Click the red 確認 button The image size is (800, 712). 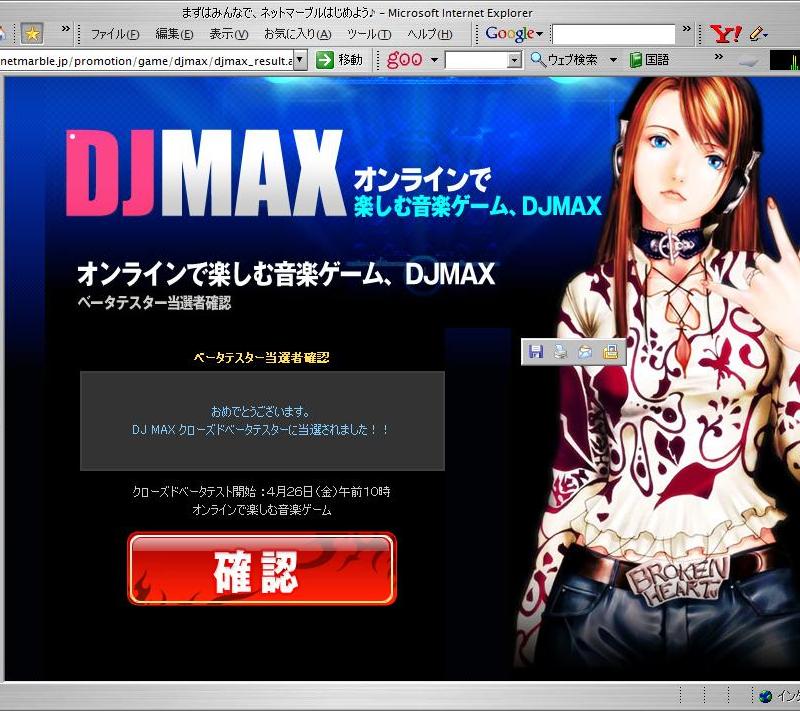tap(262, 569)
